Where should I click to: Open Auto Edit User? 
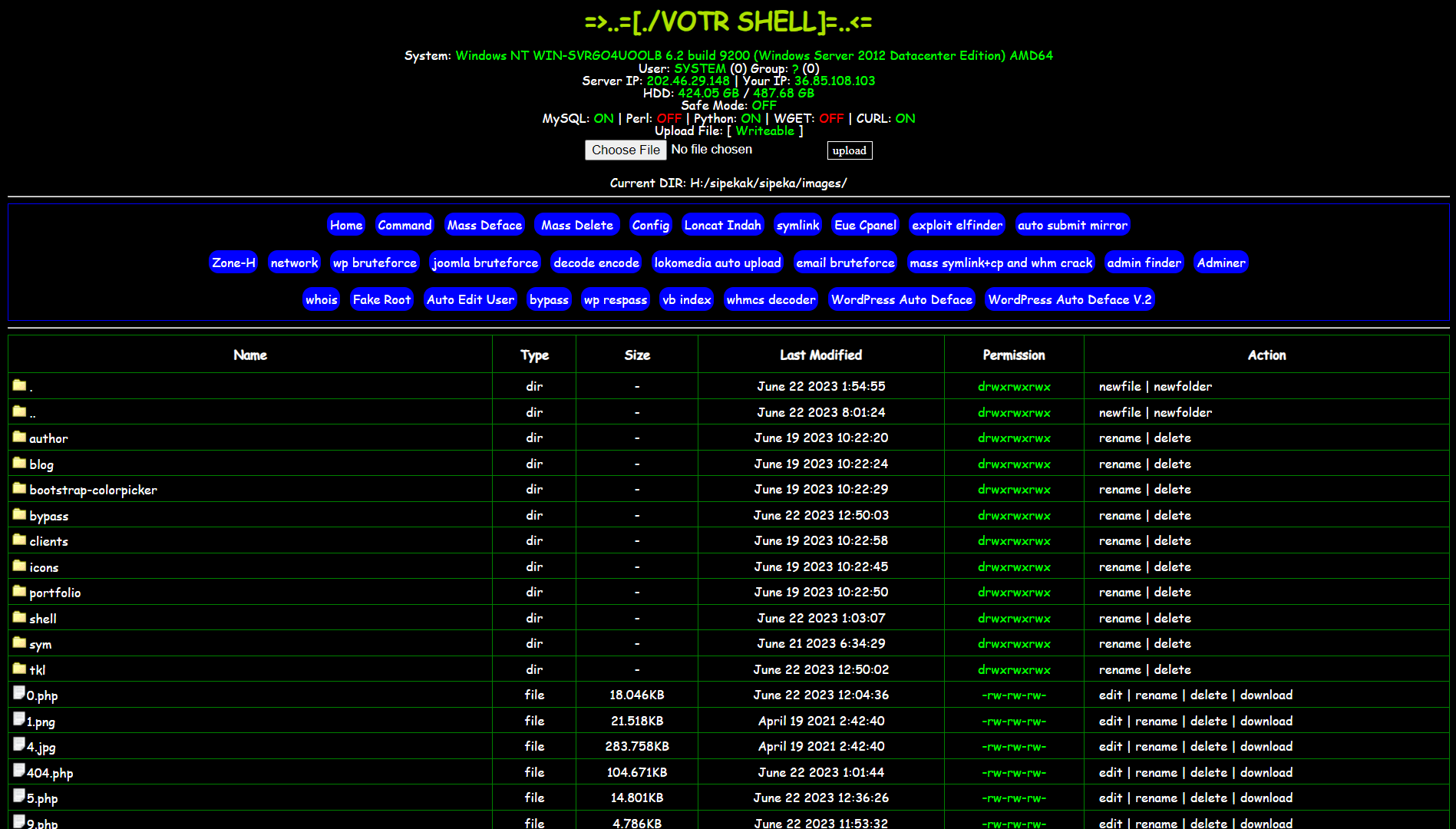point(470,299)
